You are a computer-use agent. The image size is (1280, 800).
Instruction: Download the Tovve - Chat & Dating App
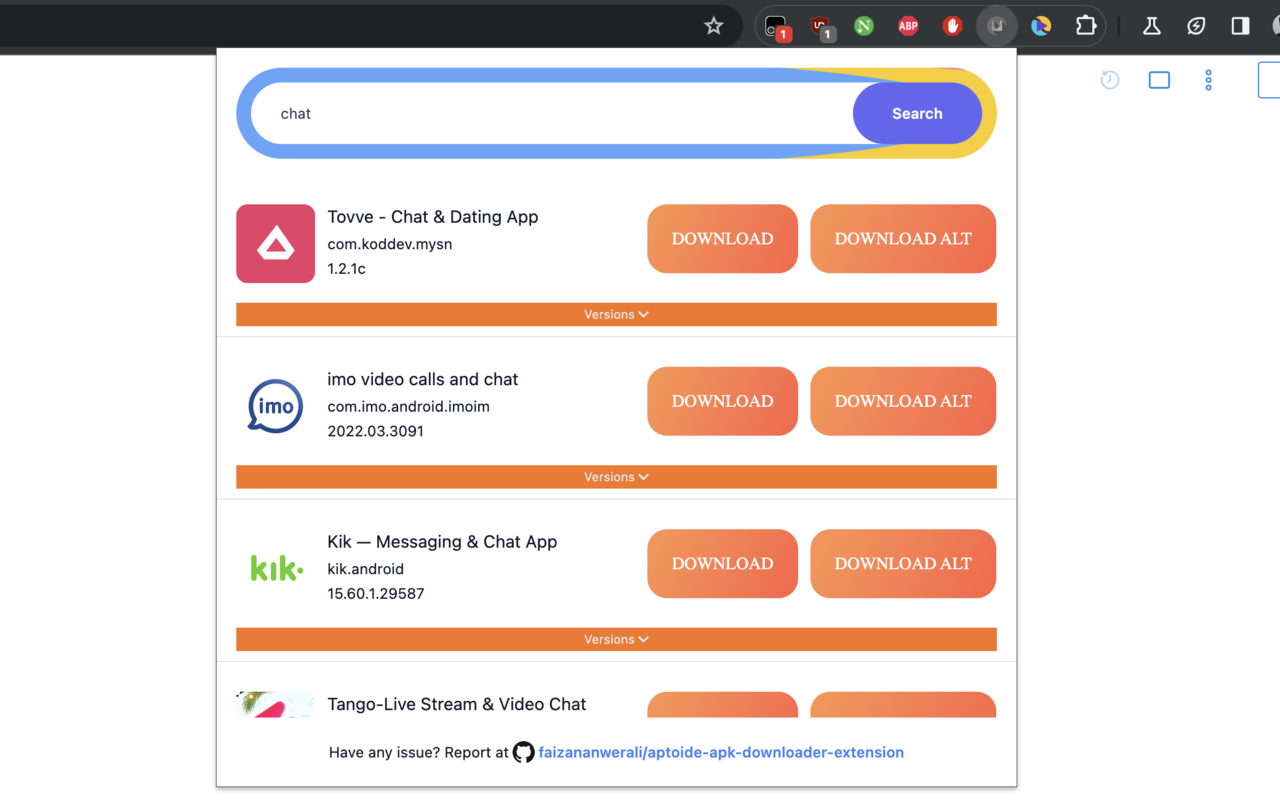pos(722,239)
